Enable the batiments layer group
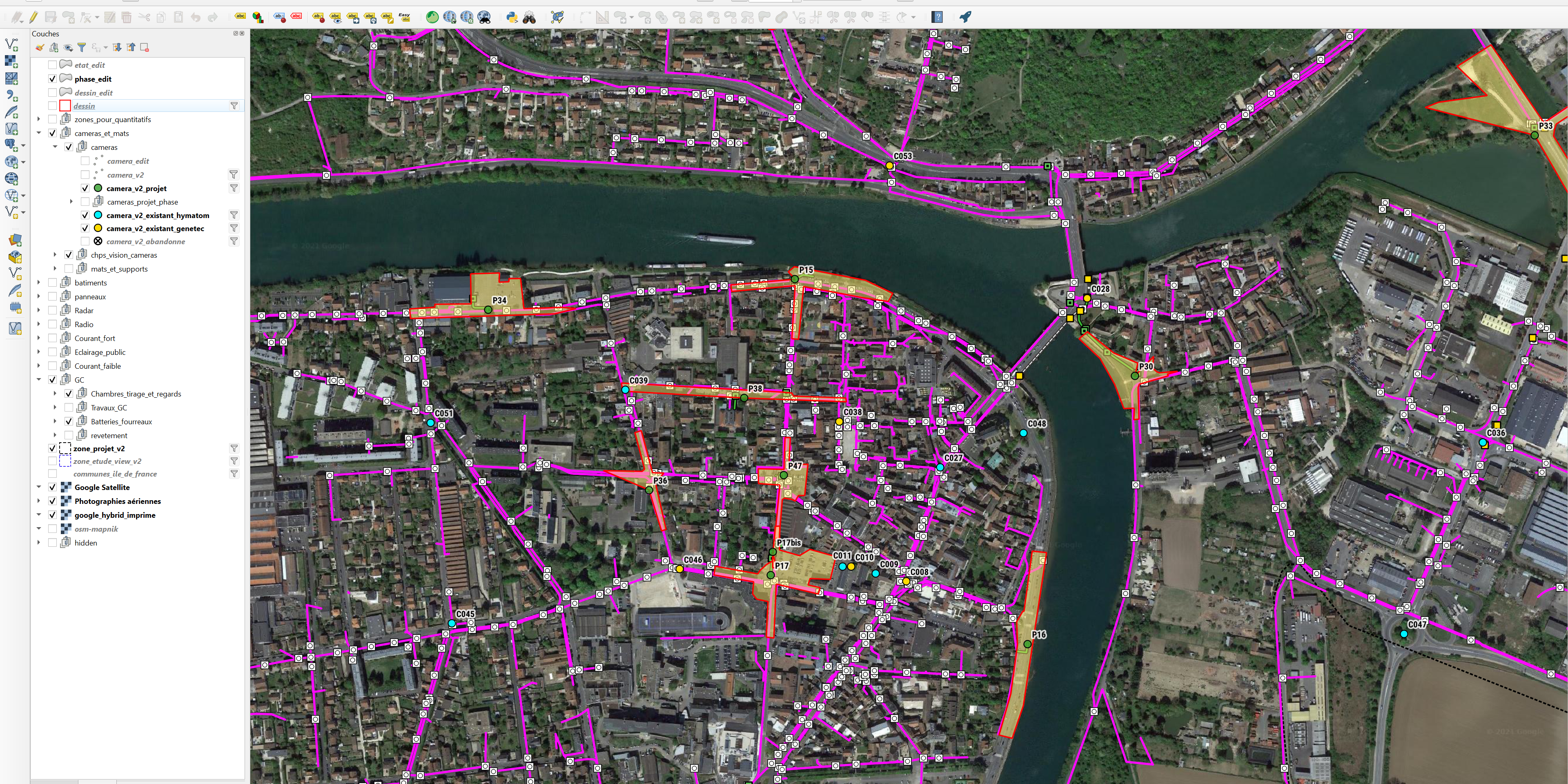The width and height of the screenshot is (1568, 784). pyautogui.click(x=52, y=283)
